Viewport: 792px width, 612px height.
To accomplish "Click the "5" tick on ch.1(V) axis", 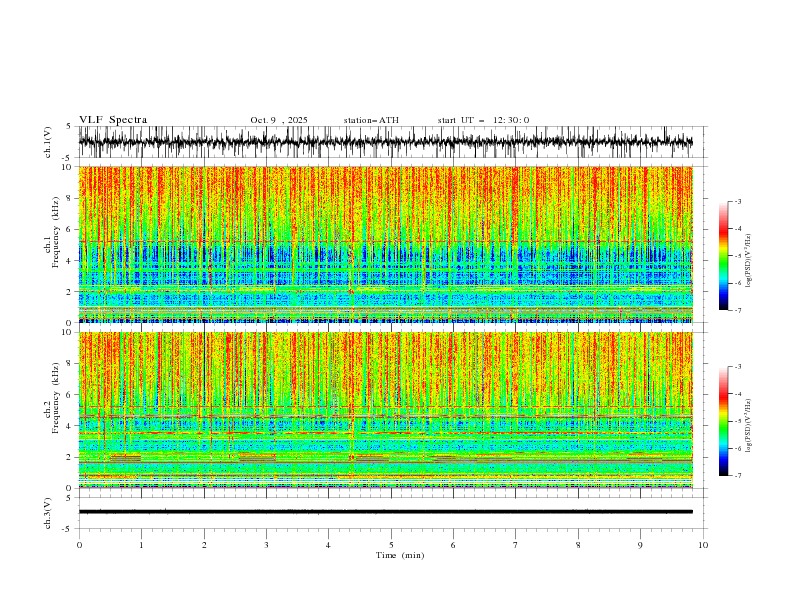I will coord(69,126).
